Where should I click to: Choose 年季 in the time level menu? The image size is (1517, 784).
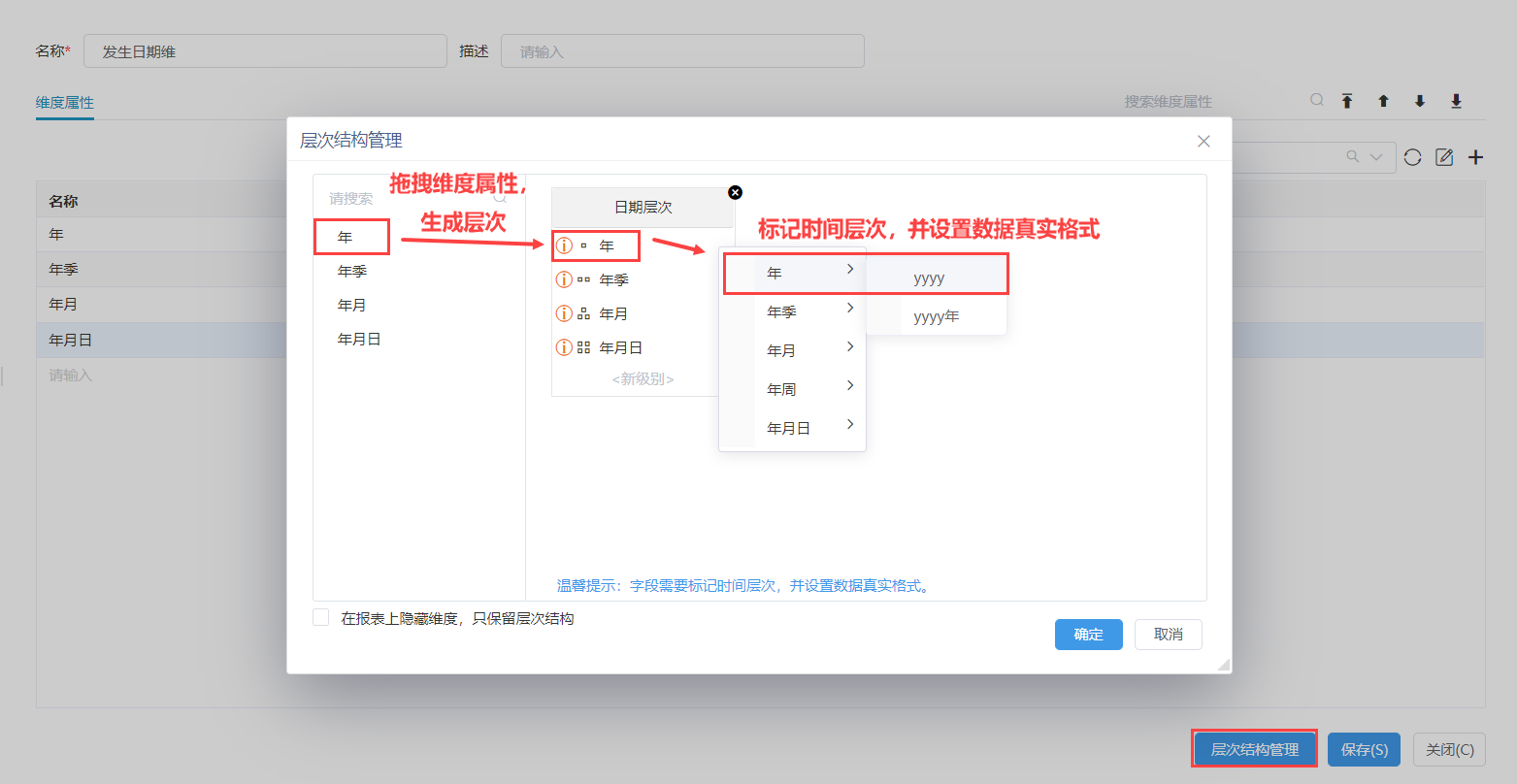[793, 311]
